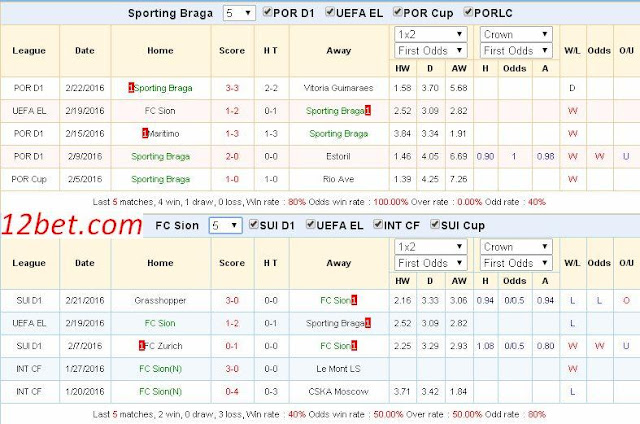Toggle the INT CF checkbox
This screenshot has height=424, width=640.
[x=378, y=224]
